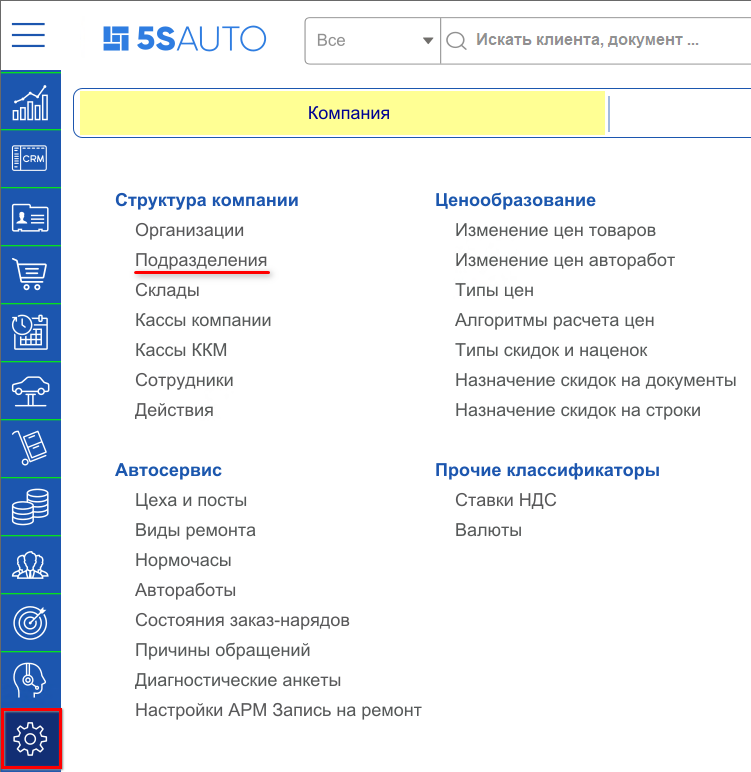Open the Склады link
The height and width of the screenshot is (772, 751).
pos(167,290)
